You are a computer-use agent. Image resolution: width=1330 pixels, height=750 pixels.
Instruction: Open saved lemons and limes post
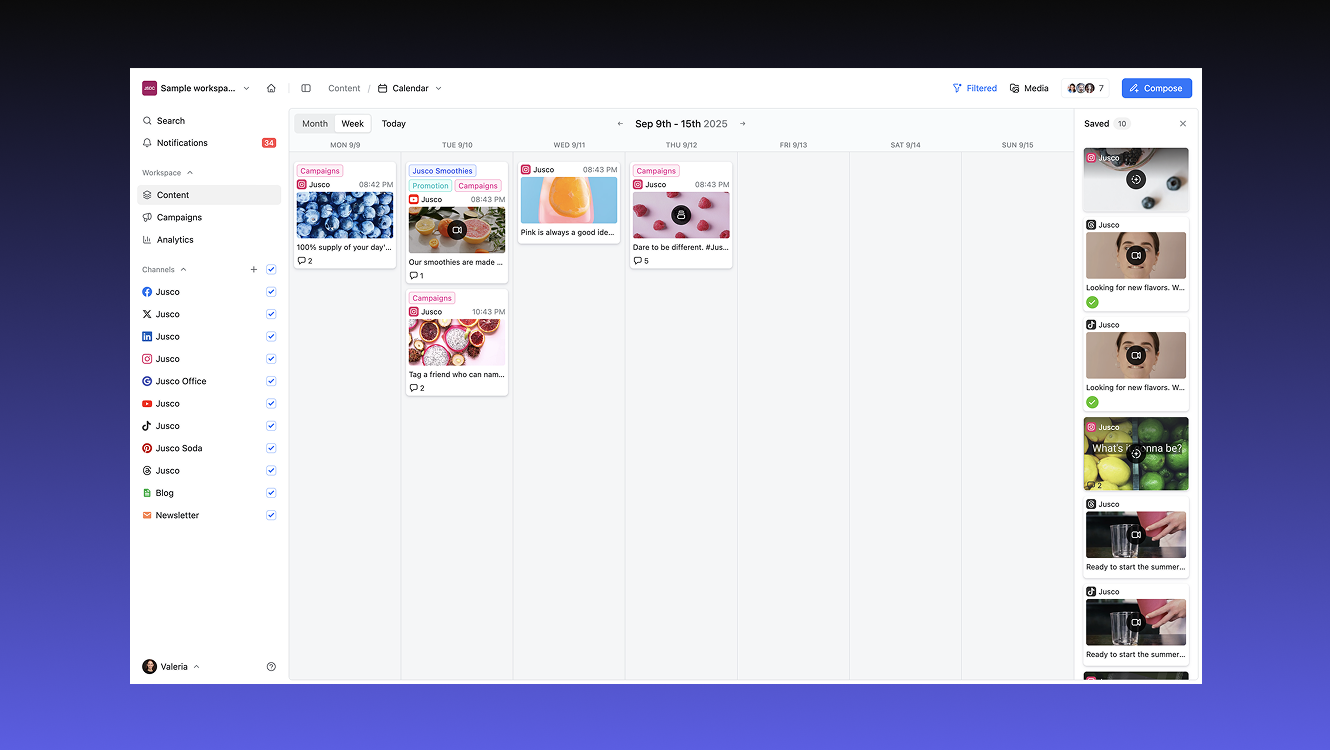pos(1136,454)
